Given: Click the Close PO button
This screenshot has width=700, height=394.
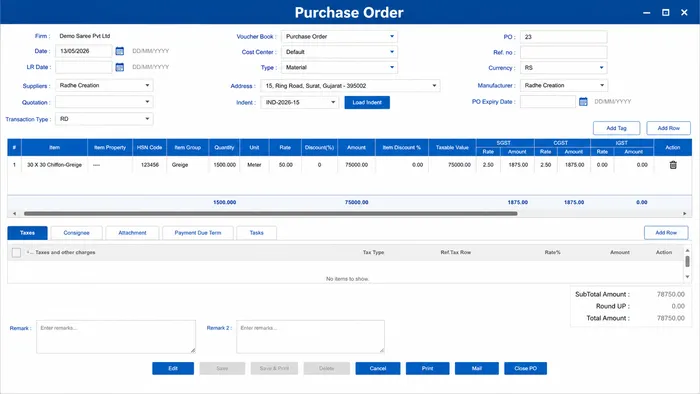Looking at the screenshot, I should (x=525, y=369).
